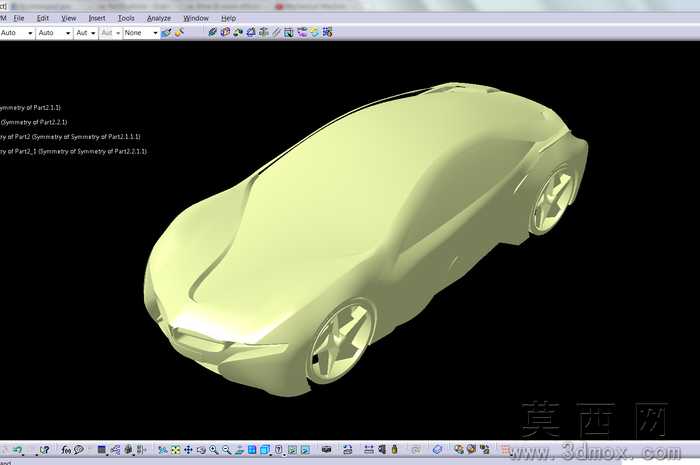
Task: Select tree item 'Symmetry of Symmetry of Part2.2.1.1'
Action: 92,152
